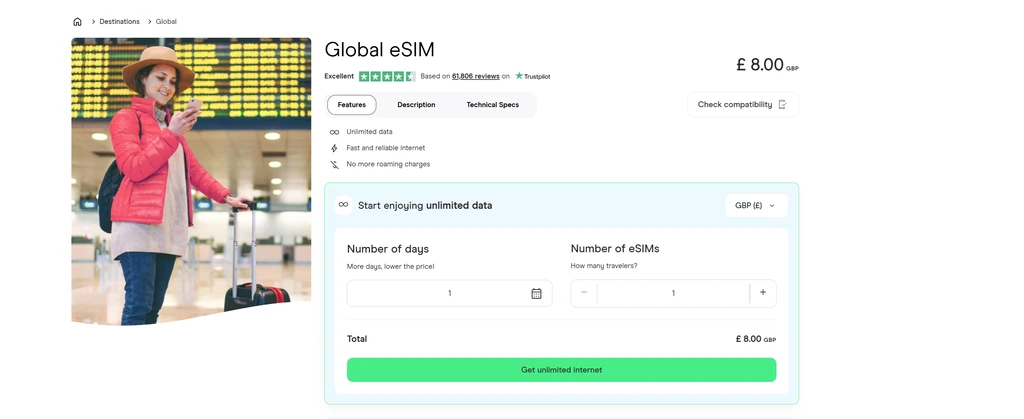Click 'Fast and reliable internet' text
The height and width of the screenshot is (419, 1024).
coord(386,148)
